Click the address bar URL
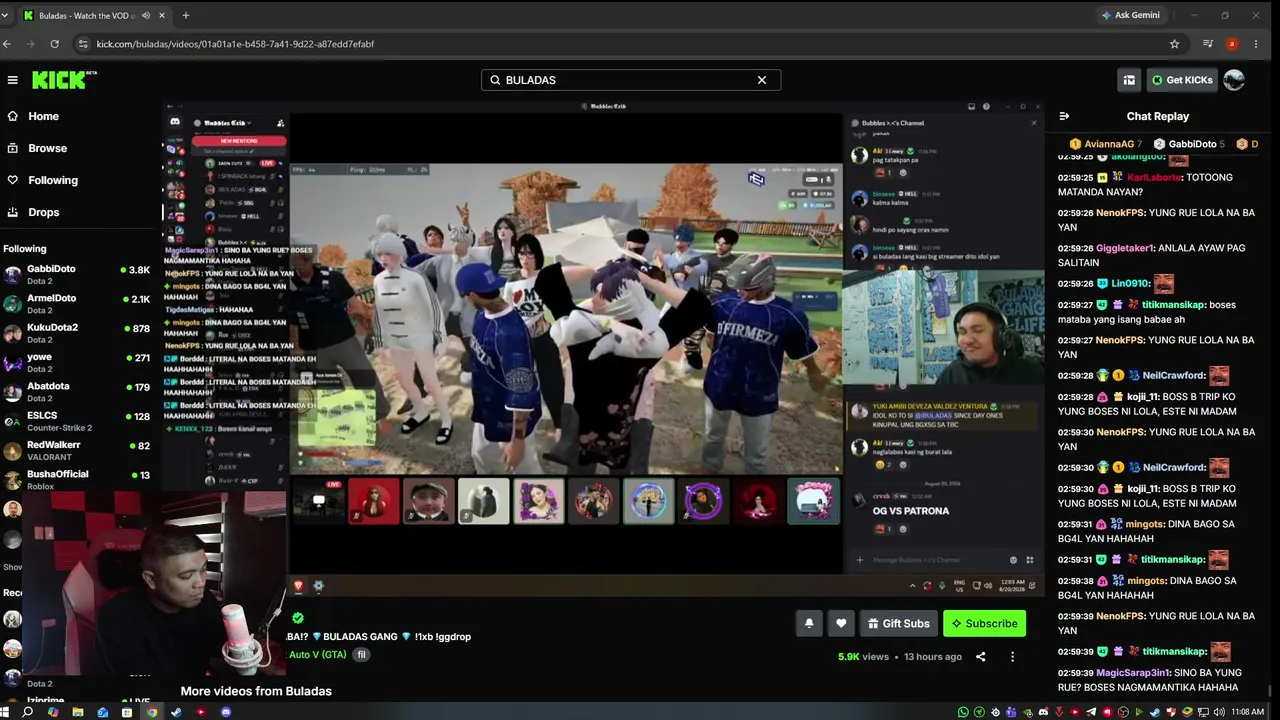1280x720 pixels. tap(235, 44)
